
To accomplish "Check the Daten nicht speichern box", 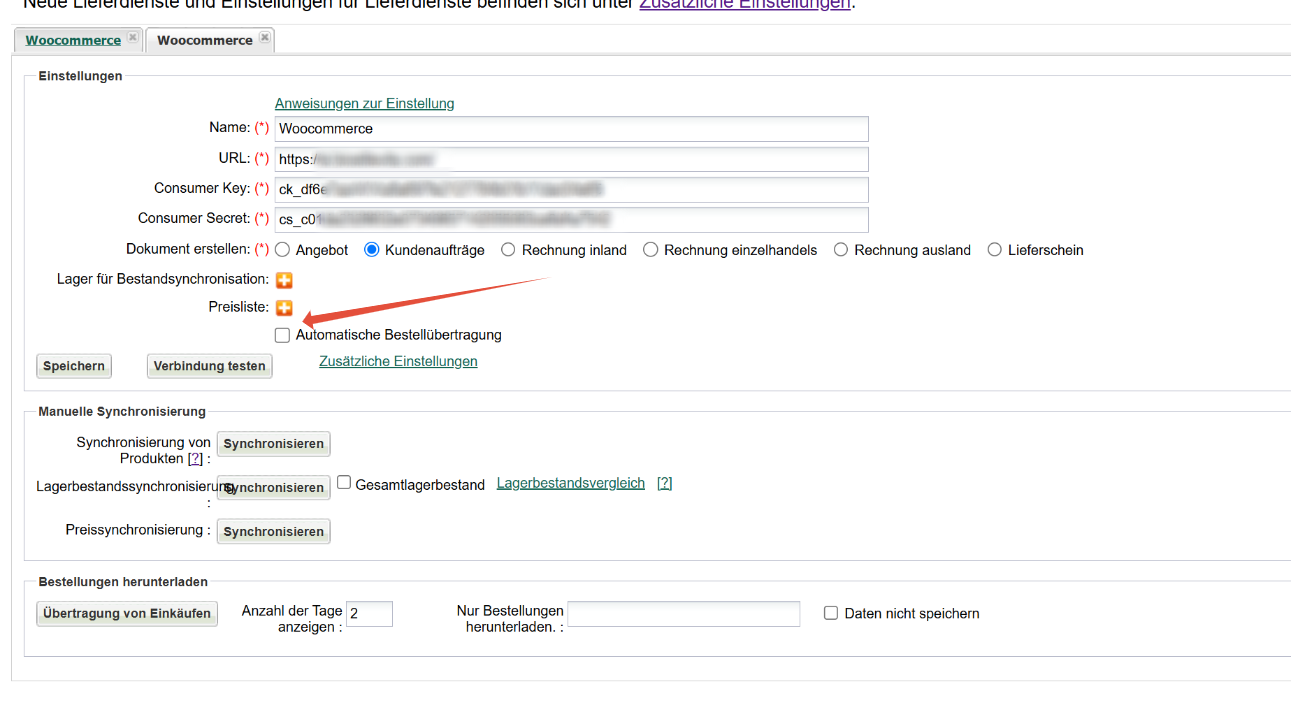I will coord(831,613).
